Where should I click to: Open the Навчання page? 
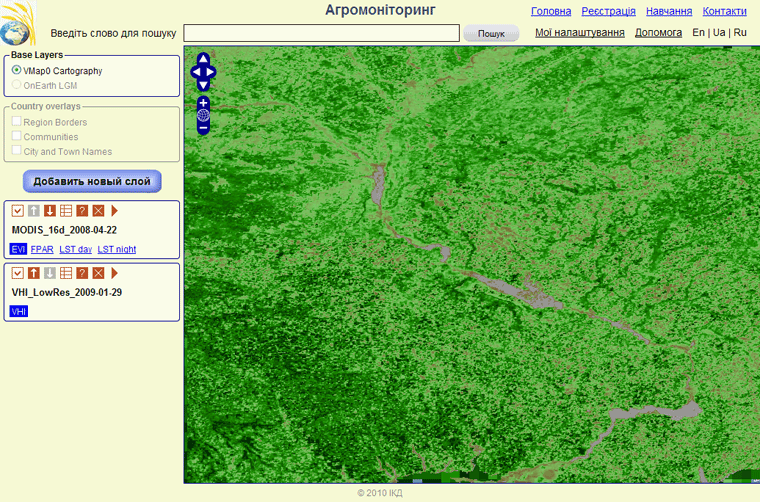click(x=669, y=11)
